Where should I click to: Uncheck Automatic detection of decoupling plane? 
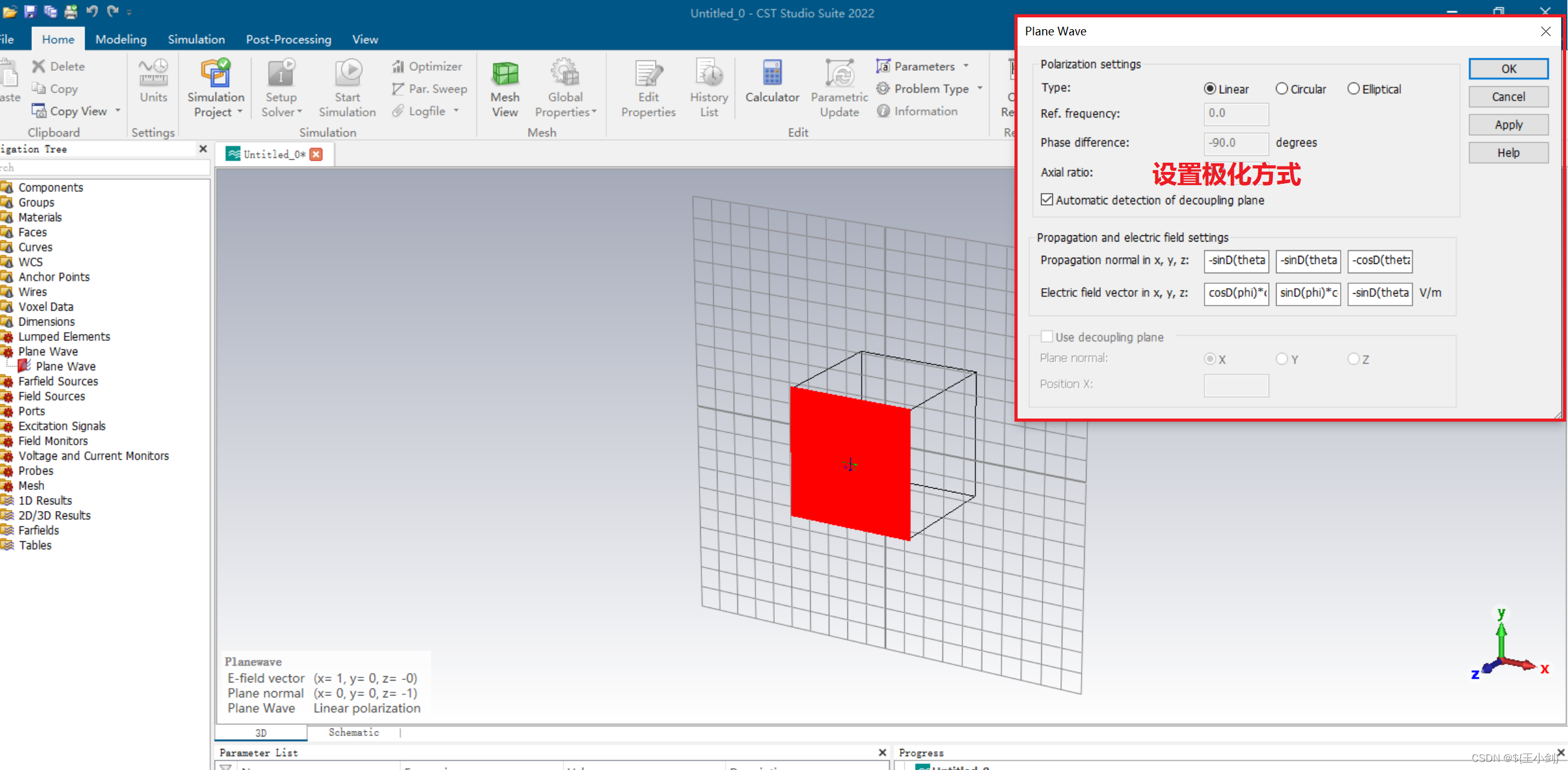(1047, 200)
